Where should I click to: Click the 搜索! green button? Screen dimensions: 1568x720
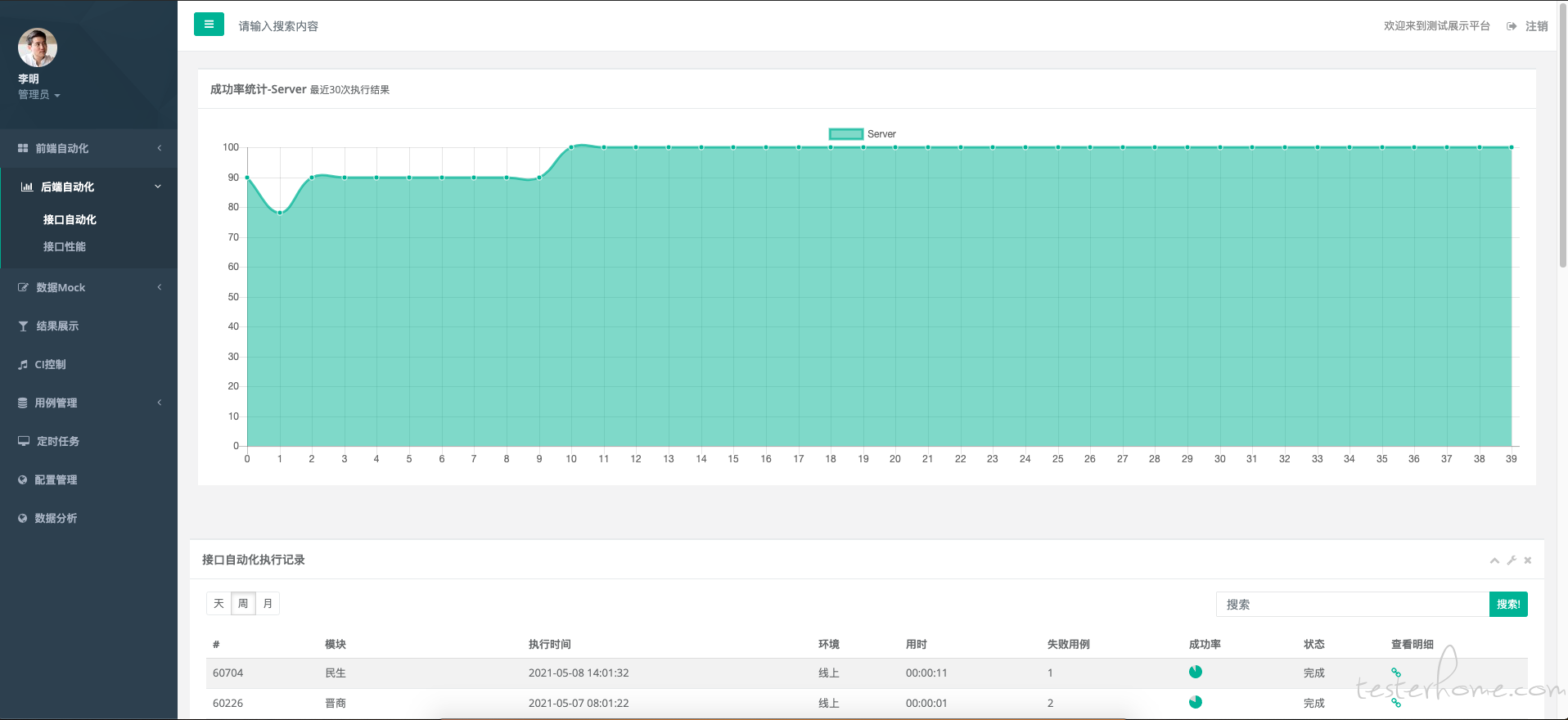(1508, 605)
